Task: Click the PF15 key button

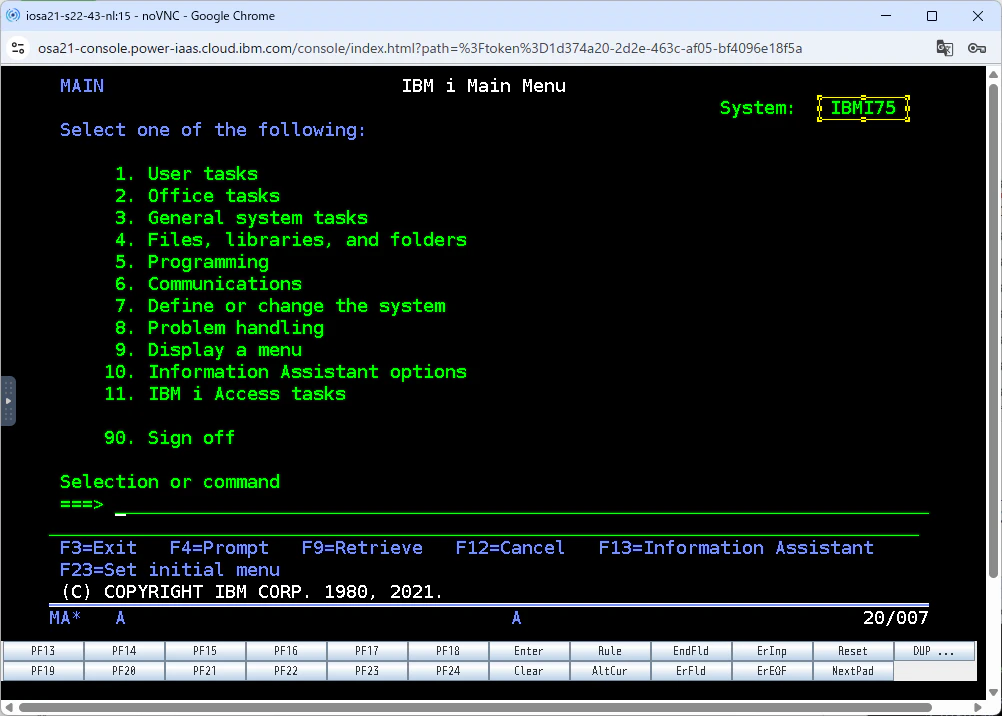Action: (x=205, y=651)
